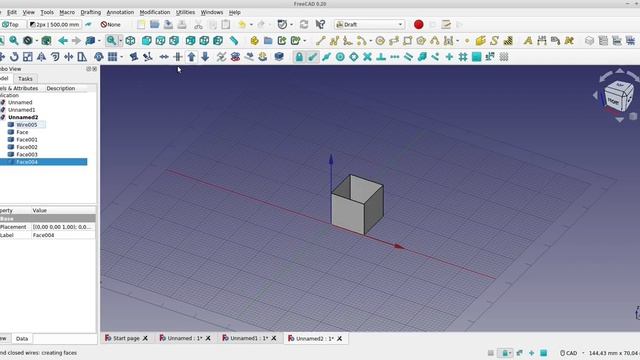Open the Draft workbench selector dropdown
Viewport: 640px width, 360px height.
369,24
